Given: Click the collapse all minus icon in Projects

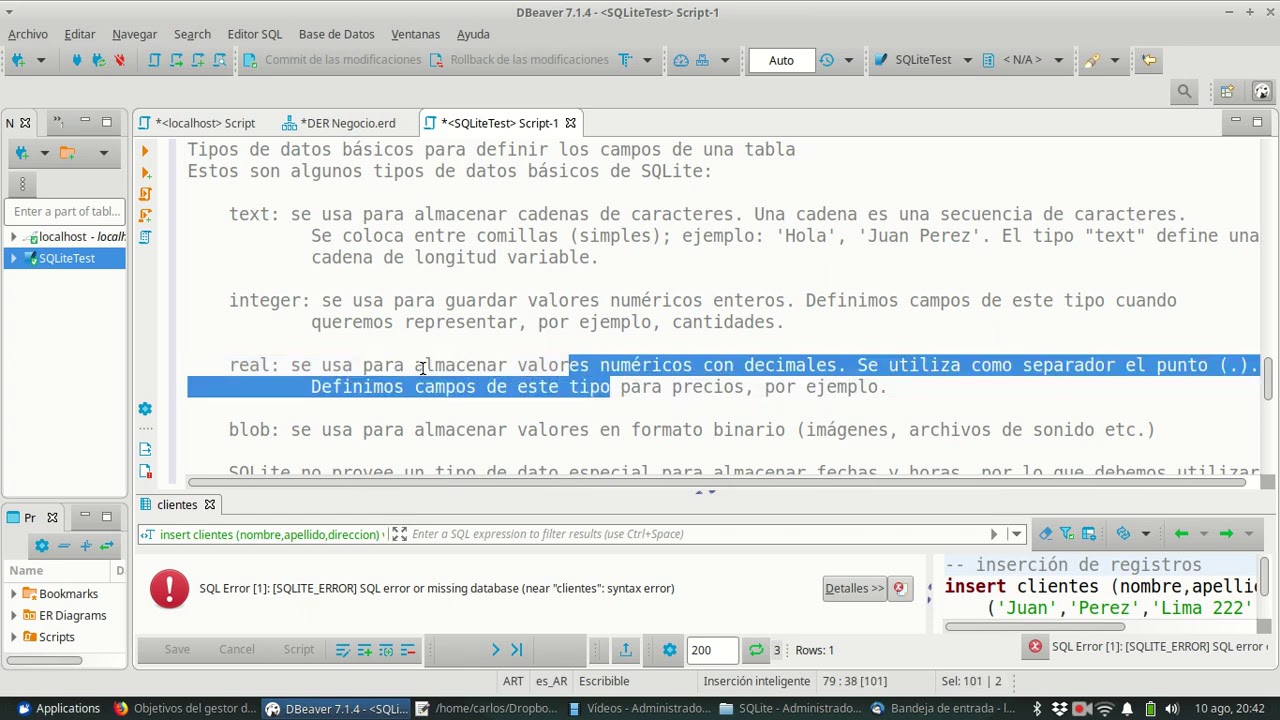Looking at the screenshot, I should 63,546.
